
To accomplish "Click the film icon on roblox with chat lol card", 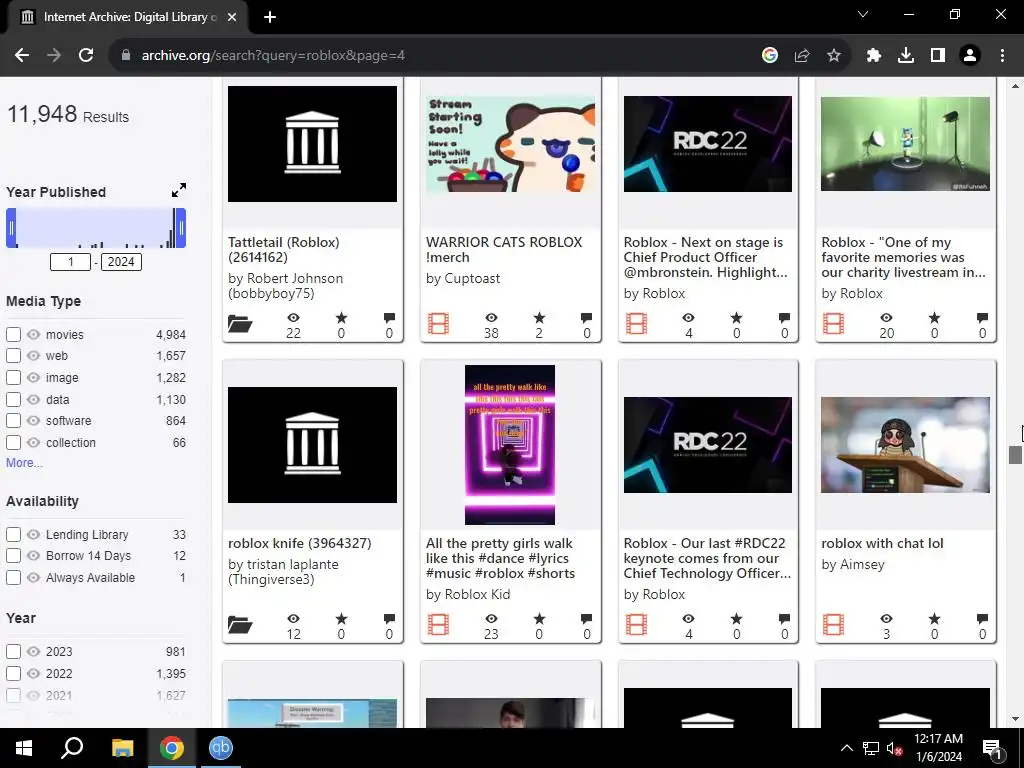I will 833,625.
